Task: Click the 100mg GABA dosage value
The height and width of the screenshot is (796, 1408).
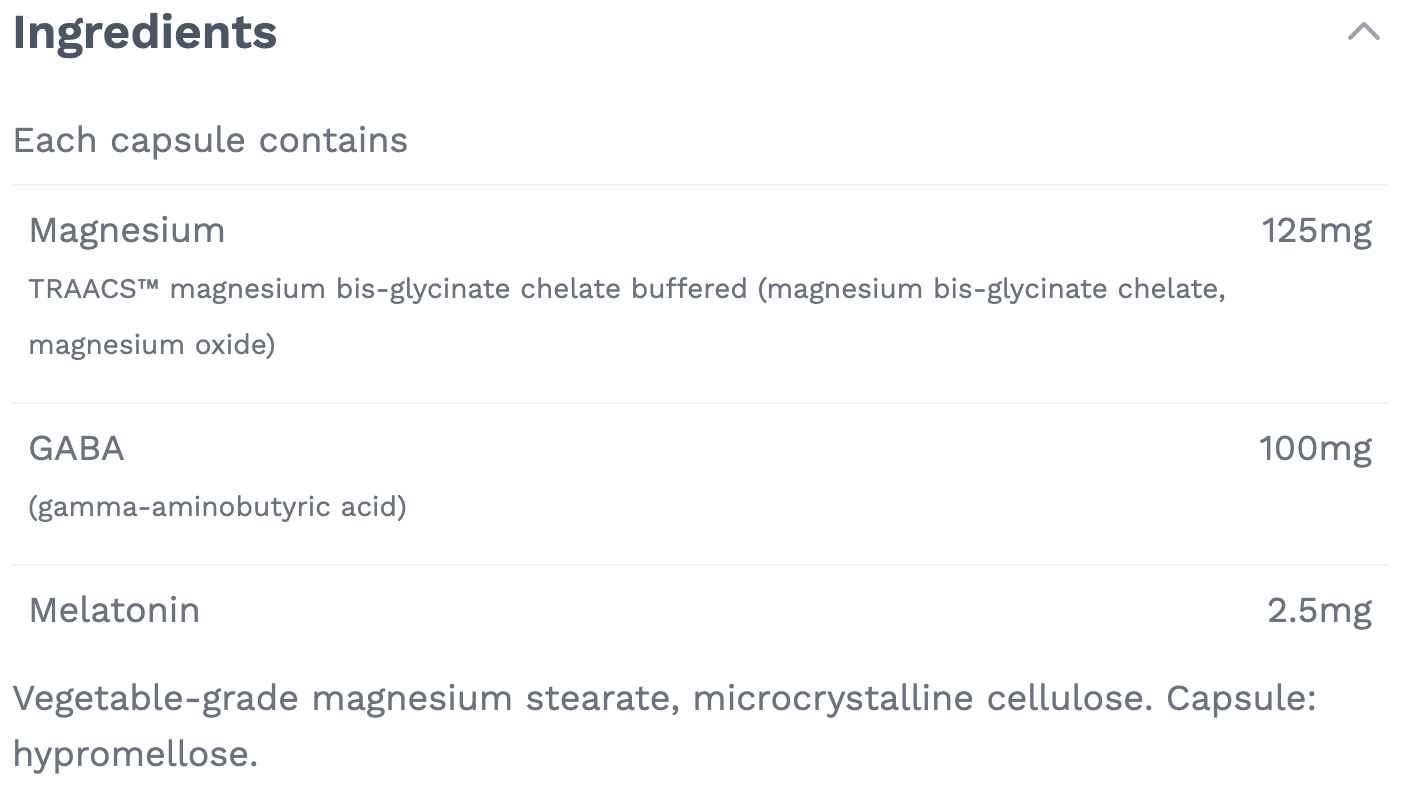Action: click(x=1313, y=449)
